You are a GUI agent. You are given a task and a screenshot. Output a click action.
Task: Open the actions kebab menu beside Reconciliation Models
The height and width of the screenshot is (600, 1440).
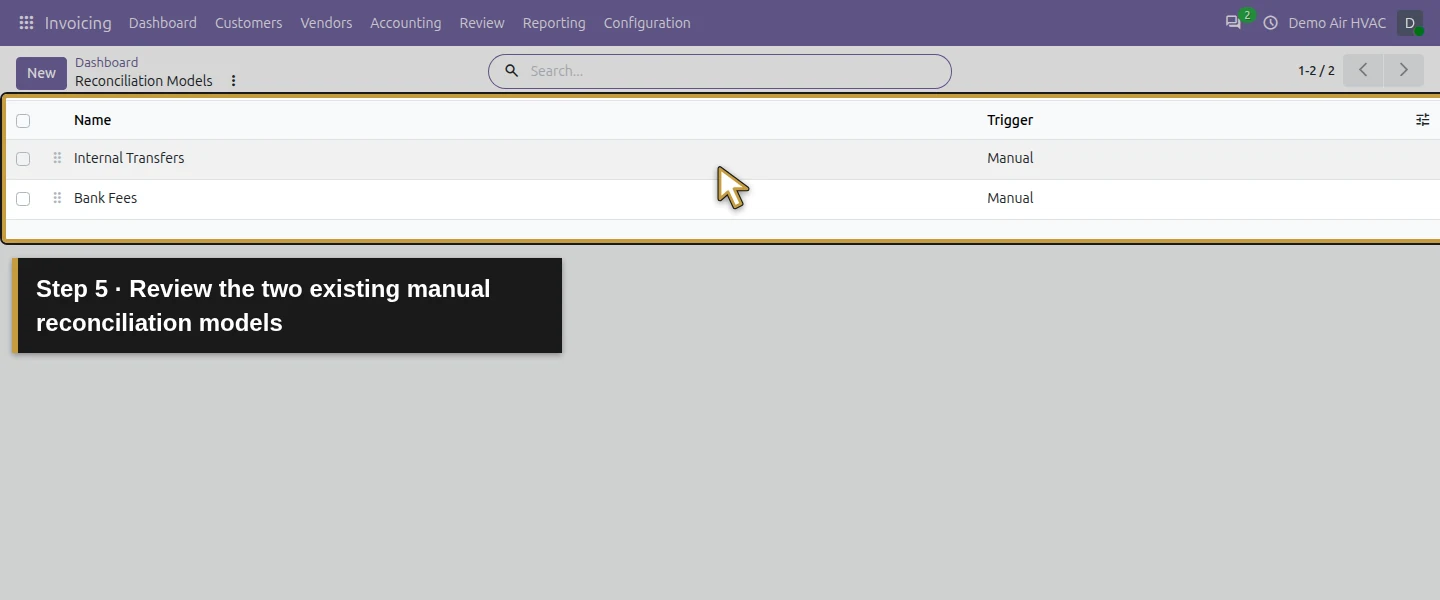point(233,81)
